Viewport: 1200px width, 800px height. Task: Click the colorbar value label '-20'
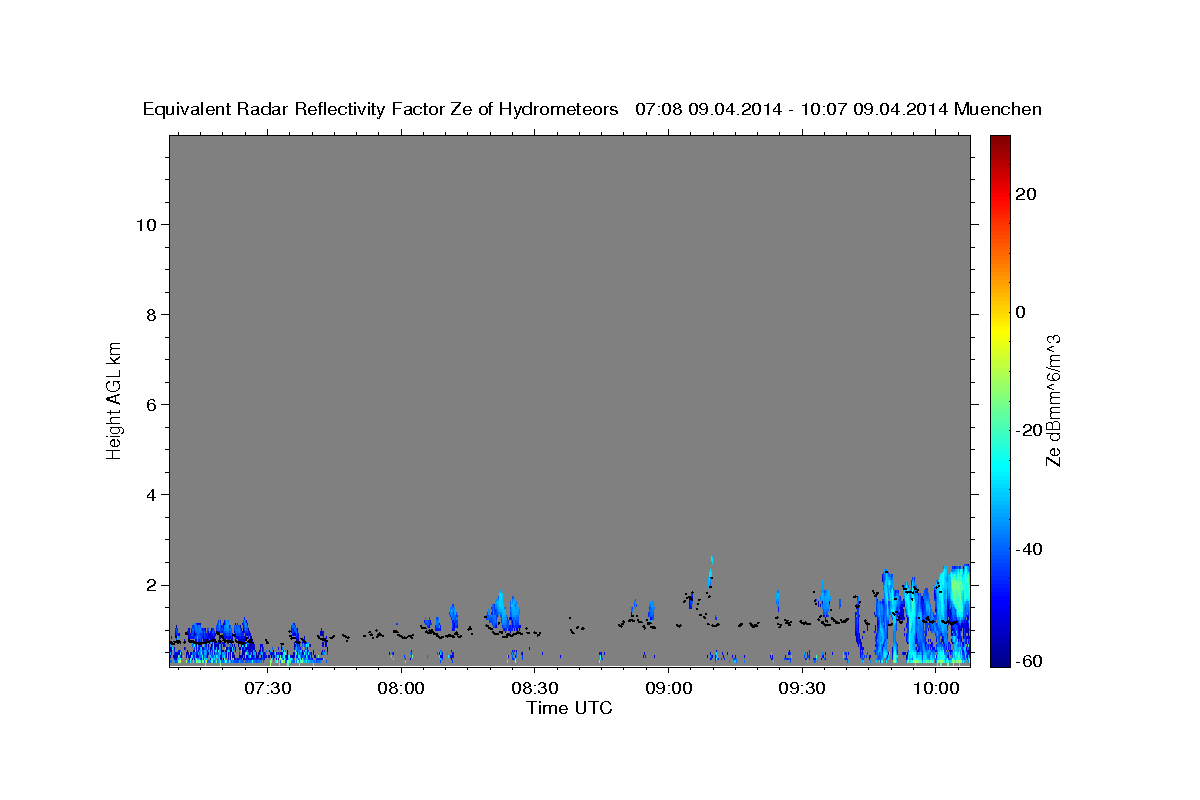1029,430
